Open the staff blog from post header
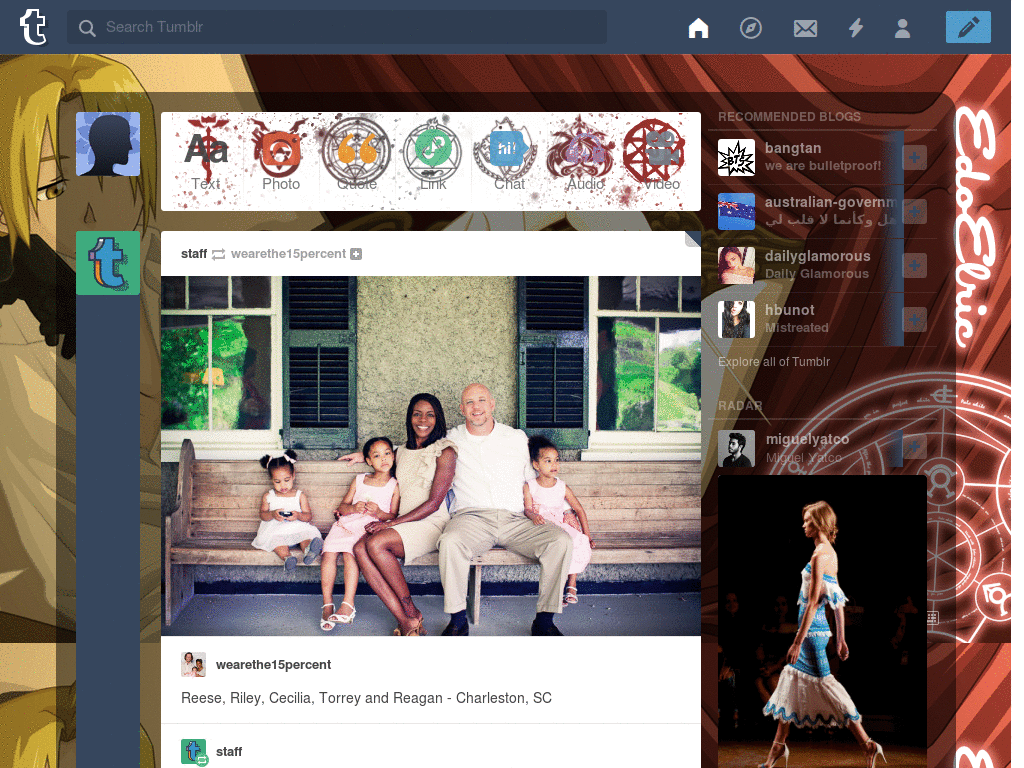Viewport: 1024px width, 768px height. pyautogui.click(x=194, y=253)
